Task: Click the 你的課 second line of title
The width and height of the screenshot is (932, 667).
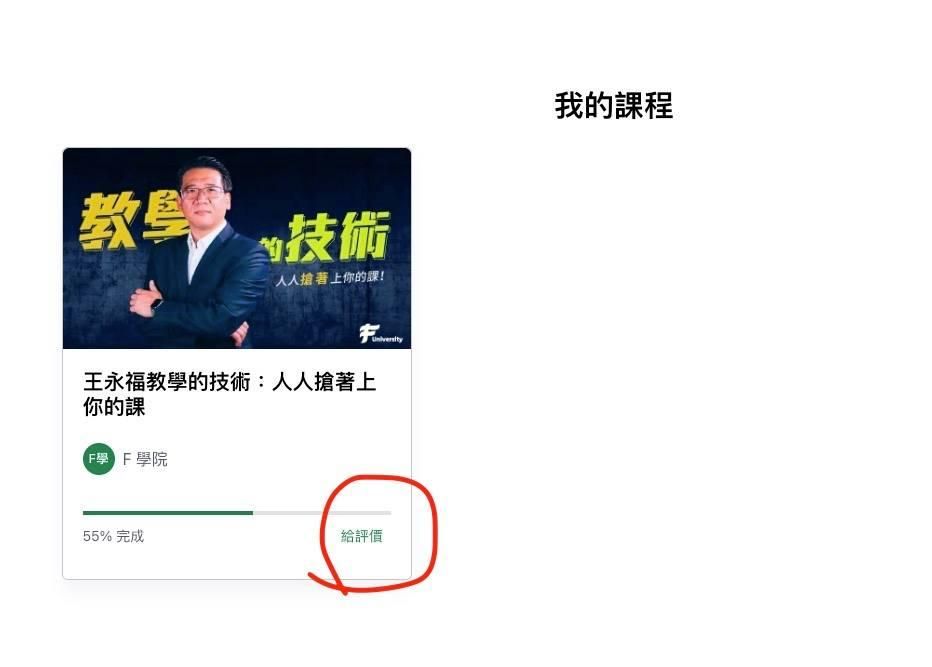Action: click(114, 407)
